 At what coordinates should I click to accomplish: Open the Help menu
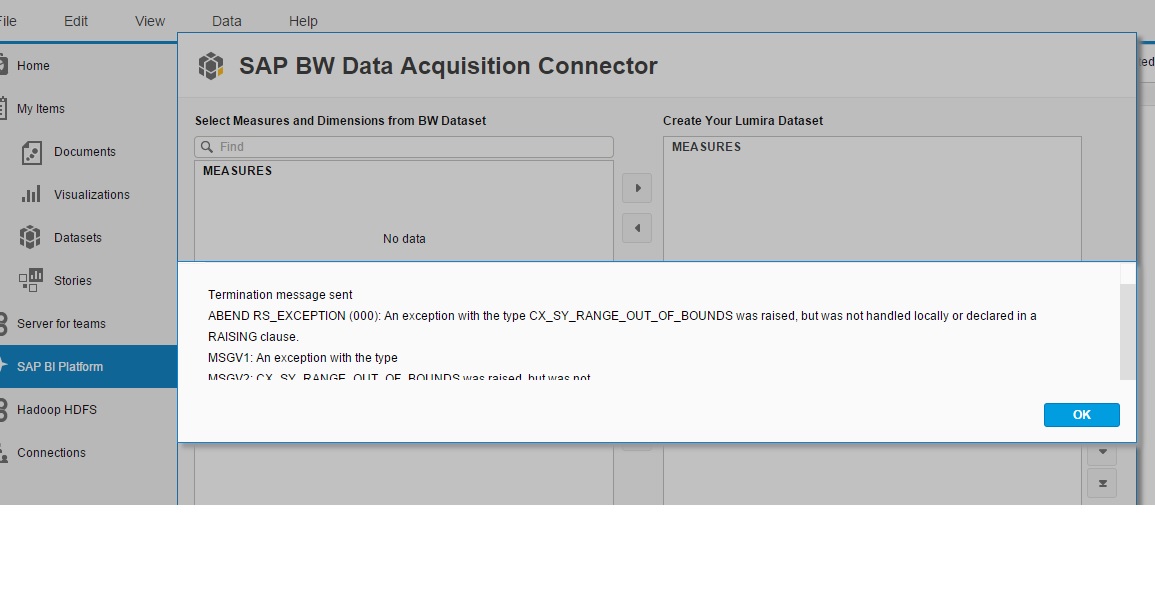303,21
